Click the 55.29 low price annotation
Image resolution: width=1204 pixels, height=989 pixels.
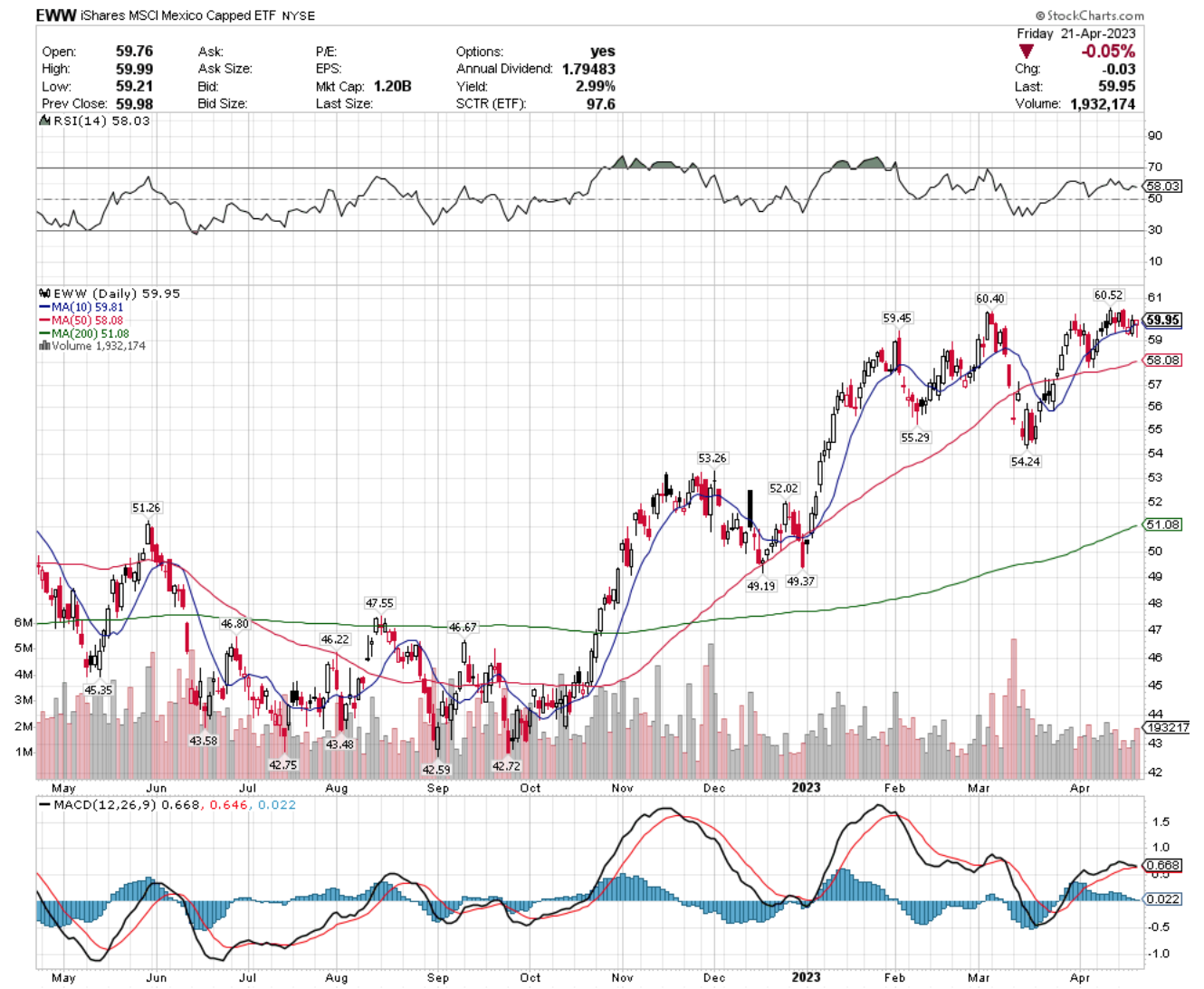coord(915,437)
